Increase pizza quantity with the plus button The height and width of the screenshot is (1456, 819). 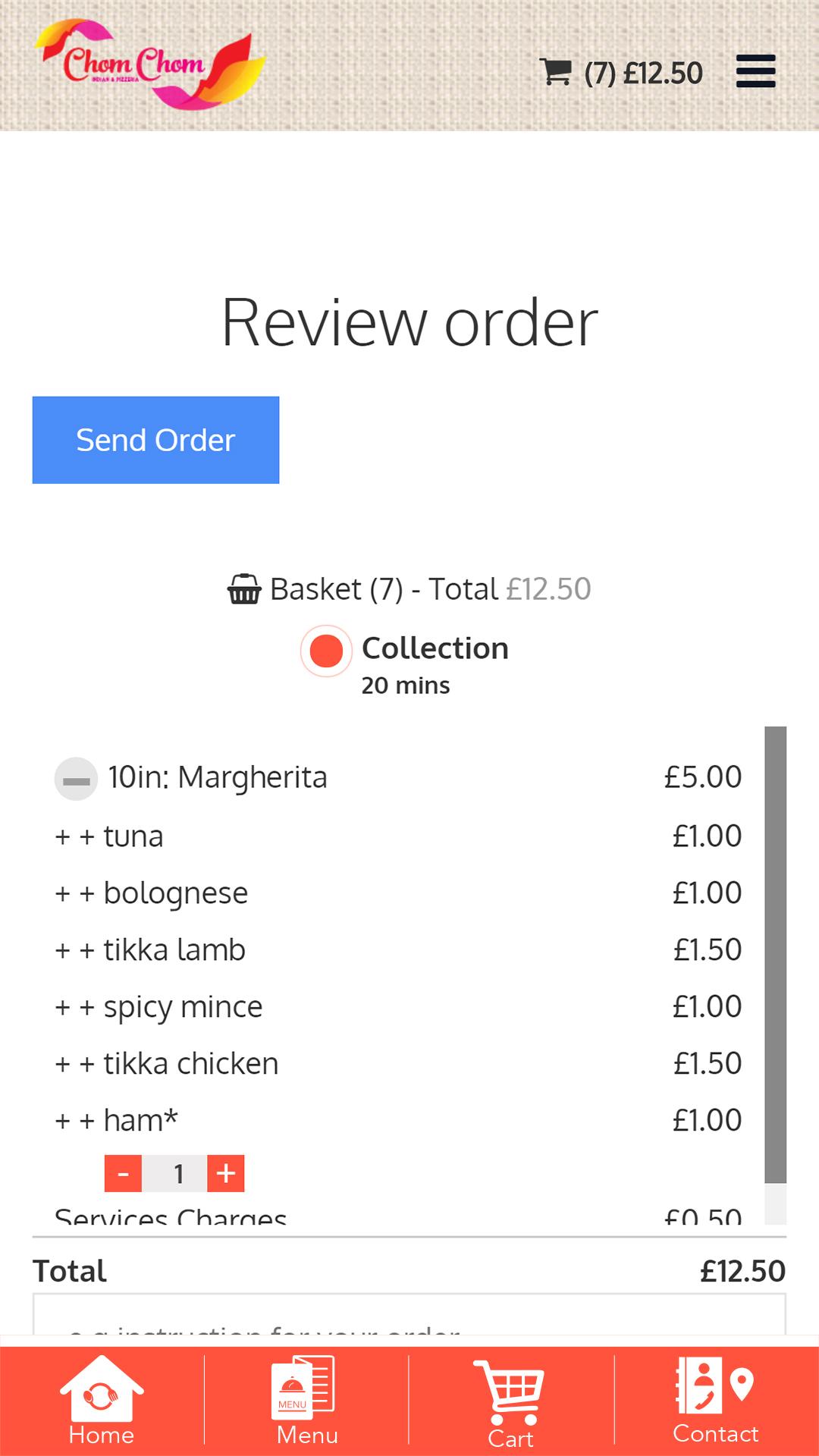click(225, 1174)
